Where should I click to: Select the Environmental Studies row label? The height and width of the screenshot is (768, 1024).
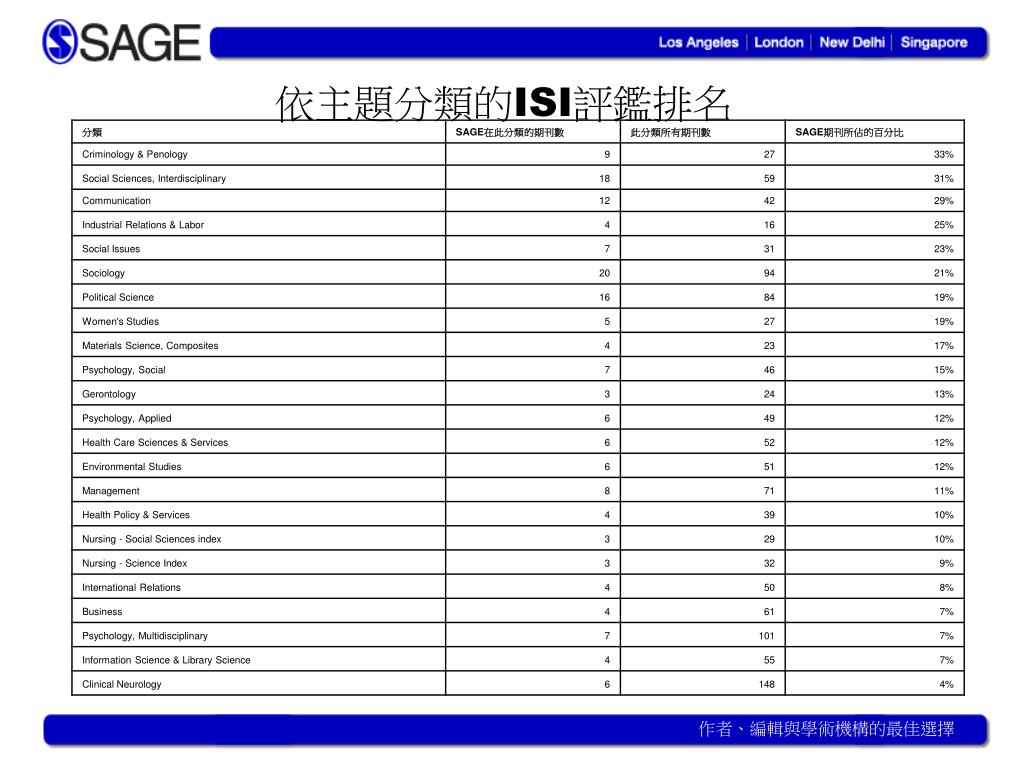[131, 466]
